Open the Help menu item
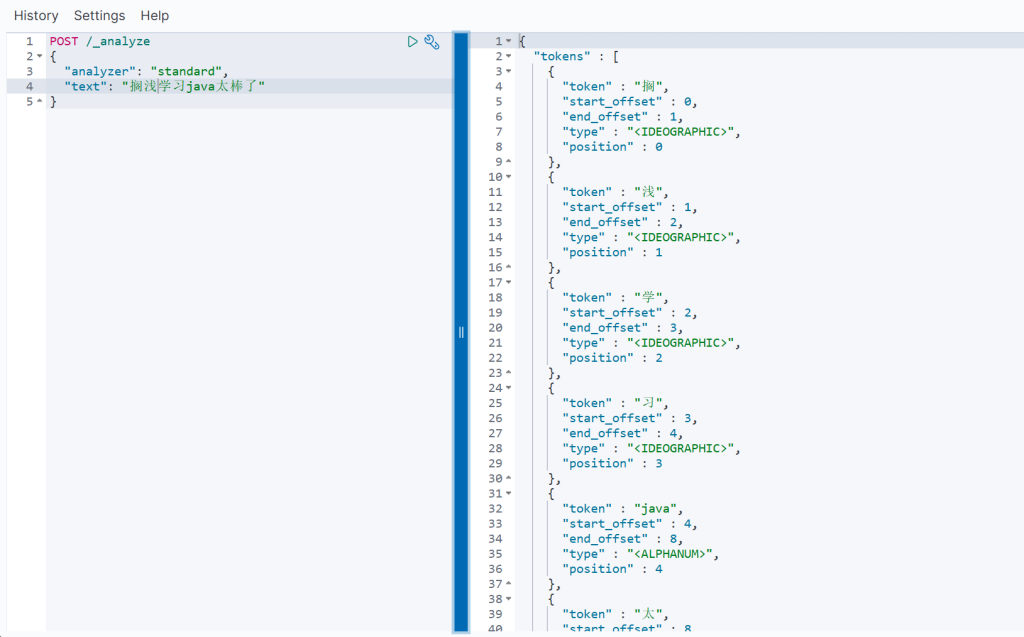This screenshot has height=637, width=1024. tap(155, 16)
